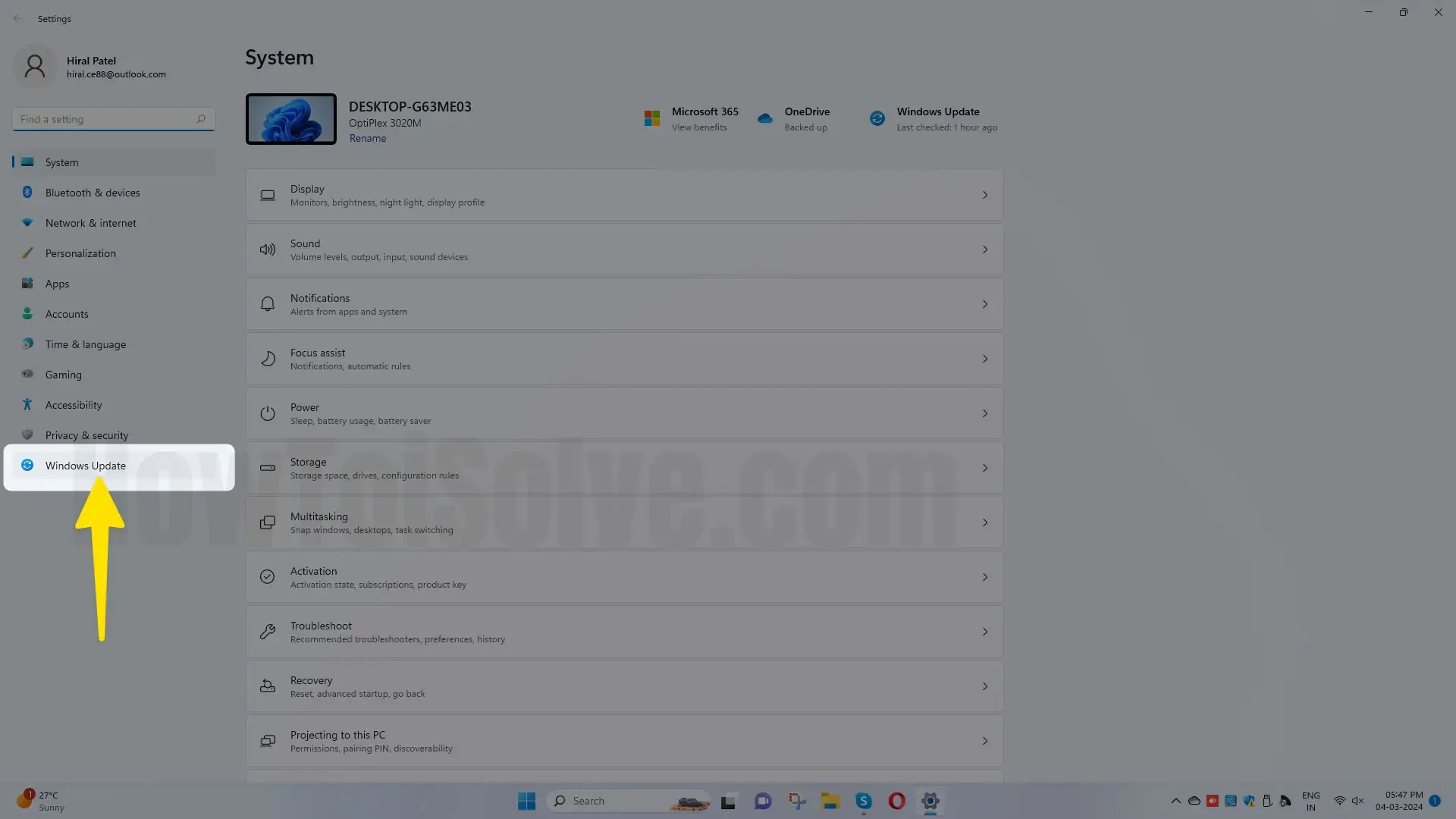Screen dimensions: 1456x819
Task: Go to Apps settings category
Action: click(x=114, y=284)
